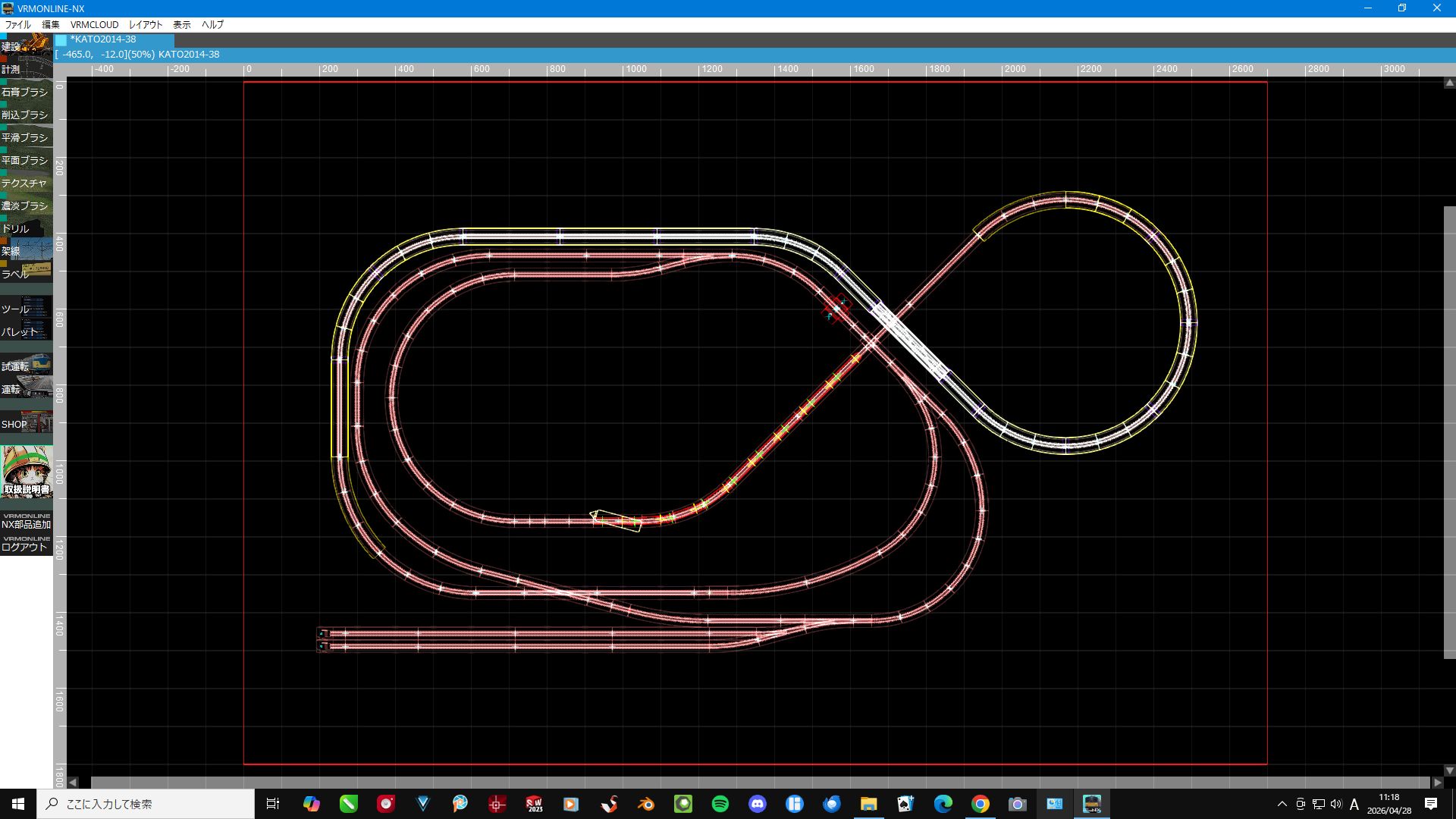Pick the 石膏ブラシ plaster brush
The image size is (1456, 819).
[x=27, y=90]
